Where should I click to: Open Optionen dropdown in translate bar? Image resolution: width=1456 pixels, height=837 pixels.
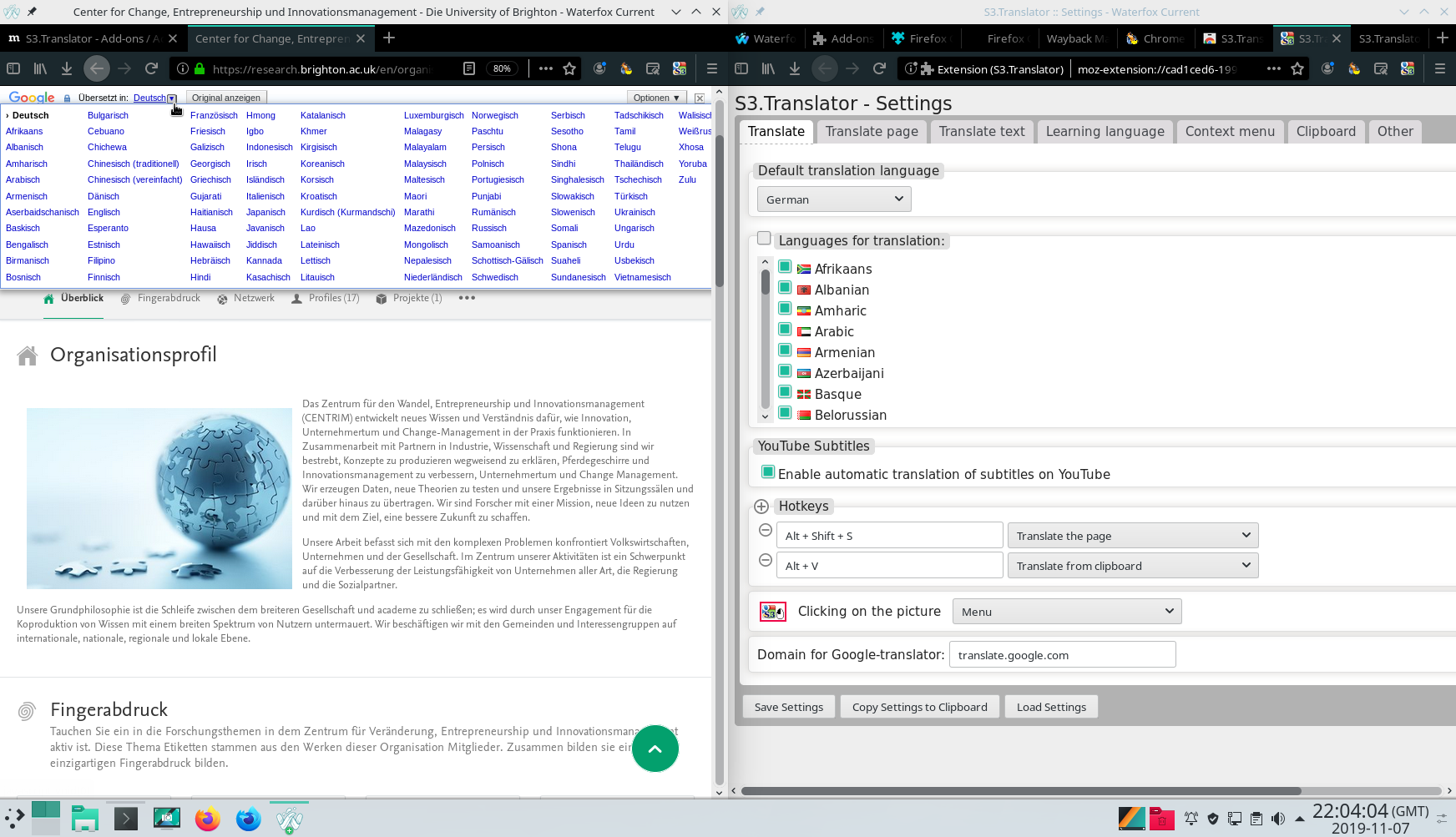(x=656, y=98)
